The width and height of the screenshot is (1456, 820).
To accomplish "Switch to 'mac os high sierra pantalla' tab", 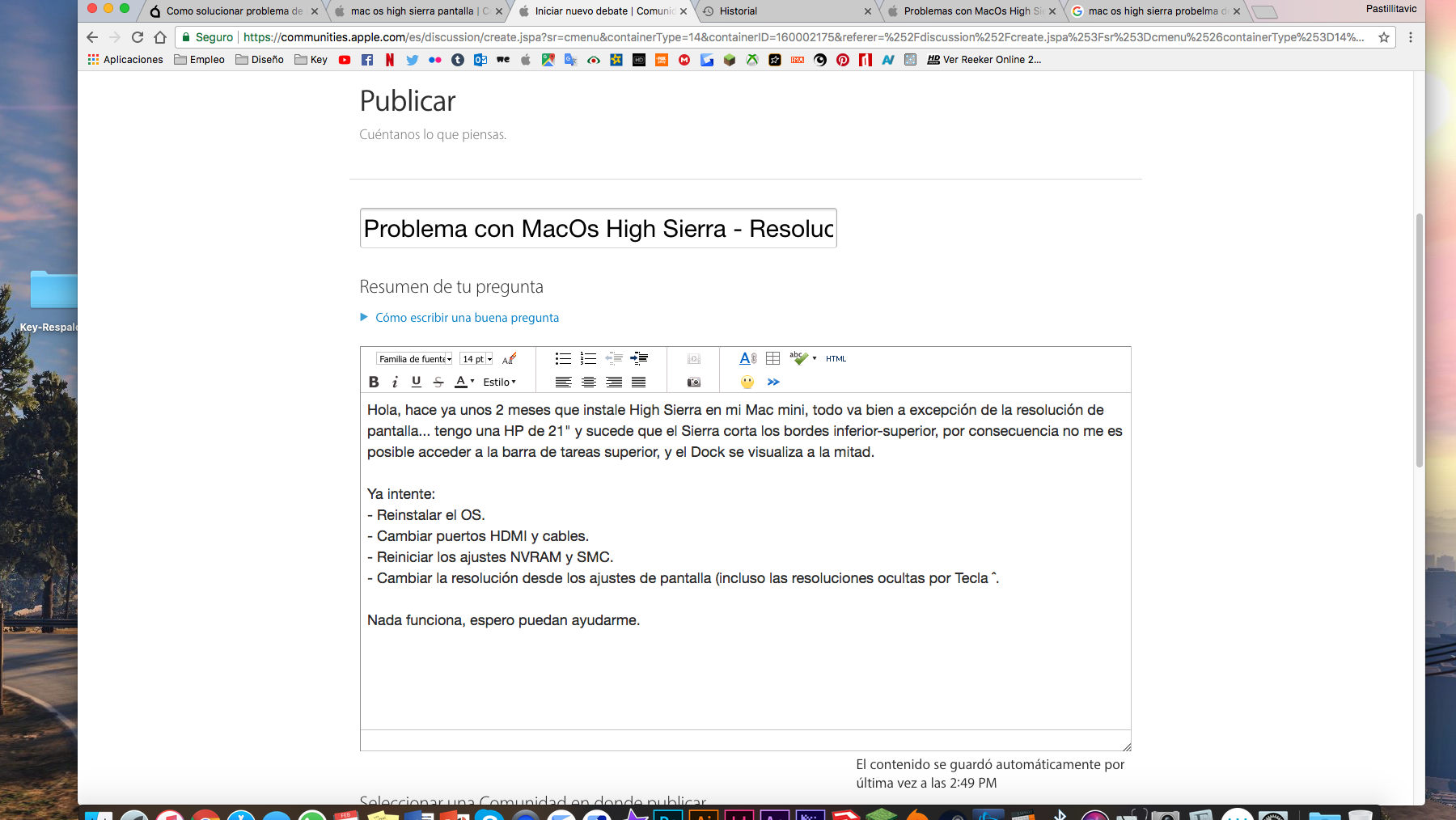I will [x=417, y=11].
